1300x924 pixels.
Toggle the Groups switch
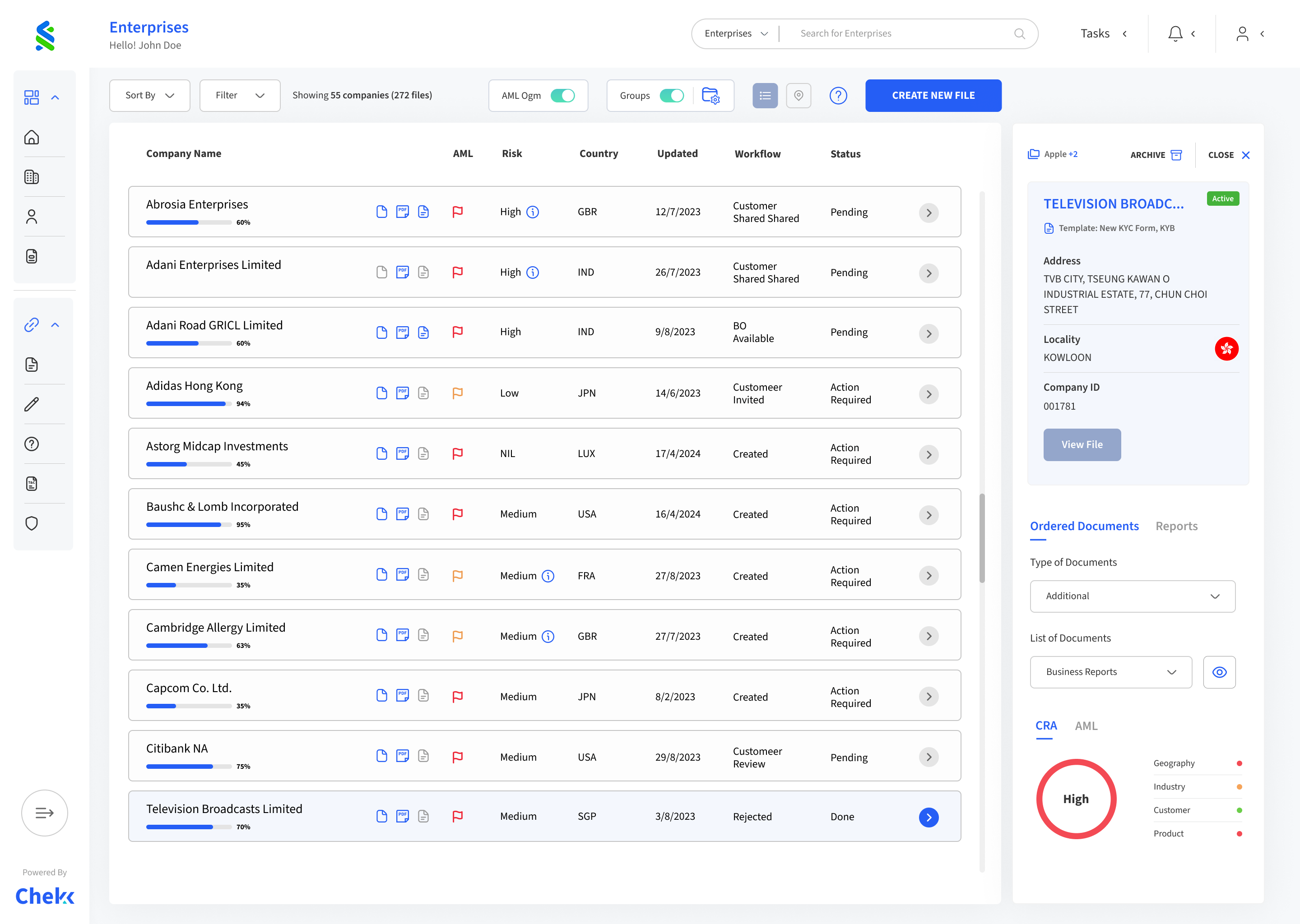672,96
